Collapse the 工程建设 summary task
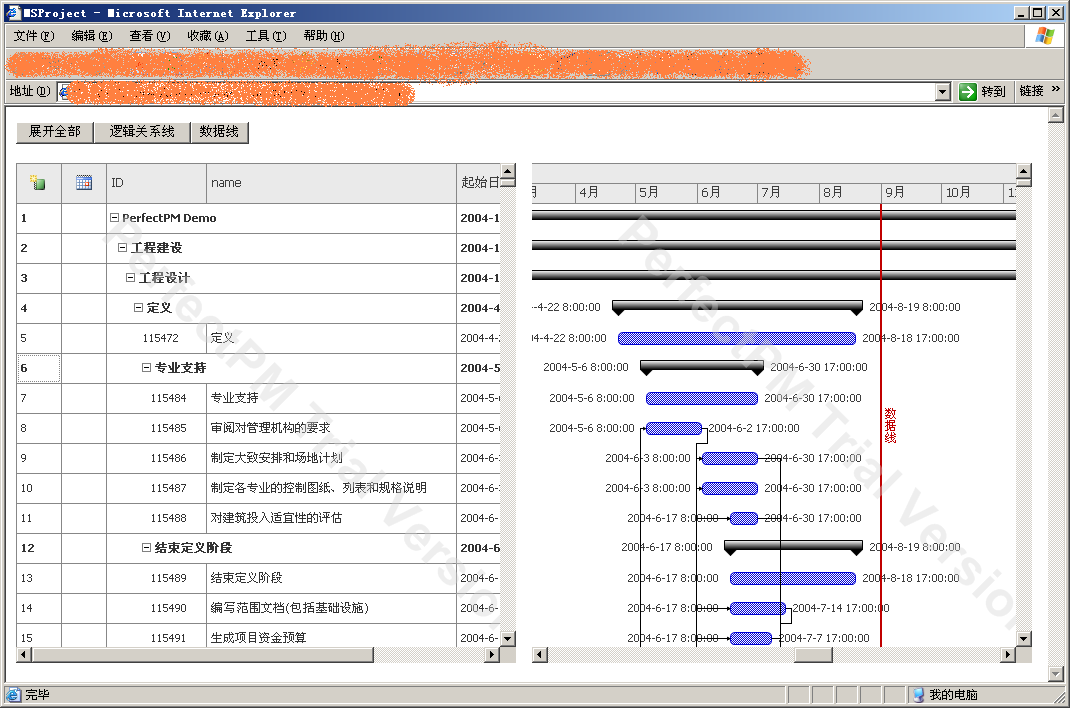 point(123,248)
